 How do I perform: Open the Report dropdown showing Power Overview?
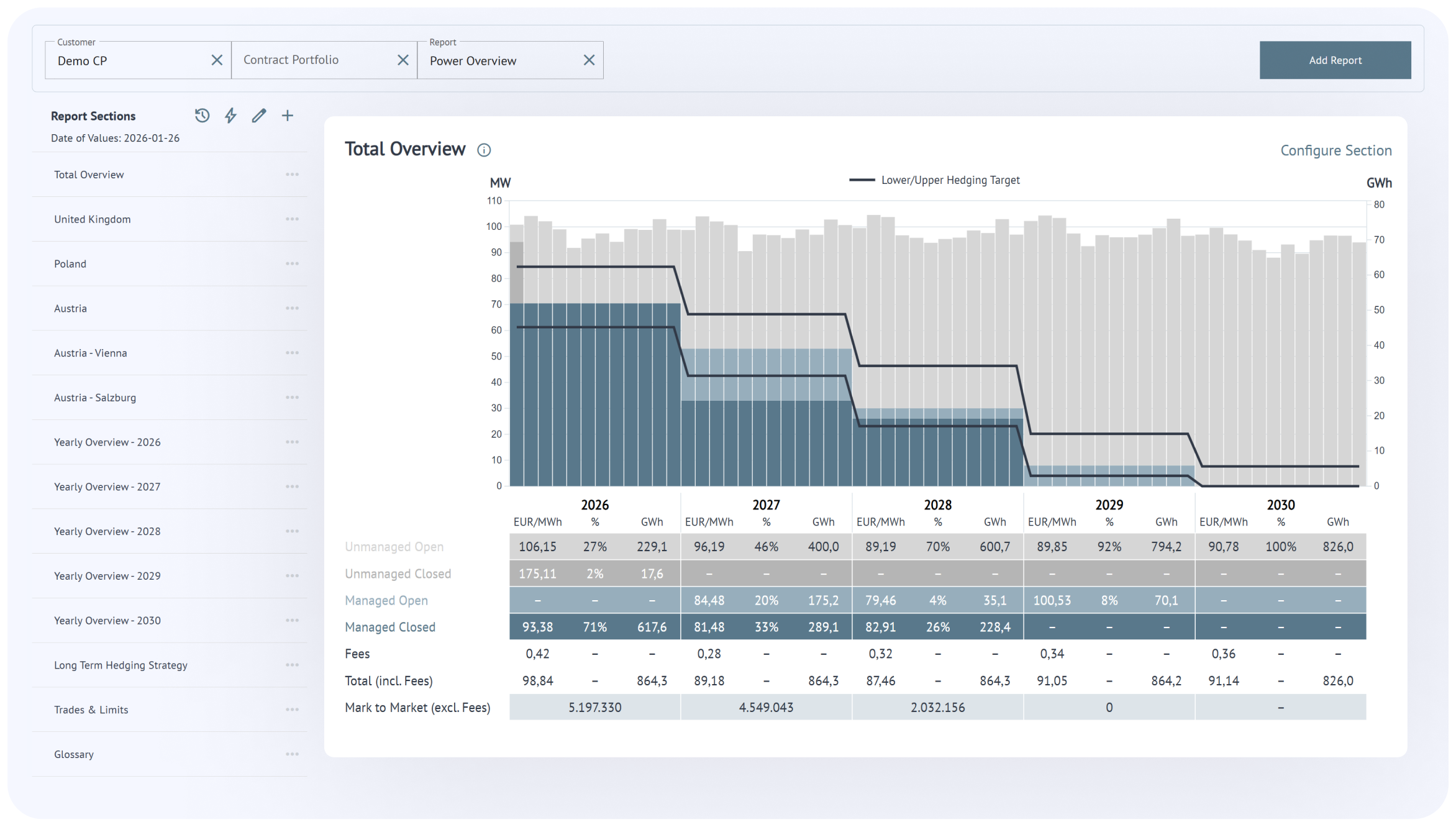coord(497,61)
